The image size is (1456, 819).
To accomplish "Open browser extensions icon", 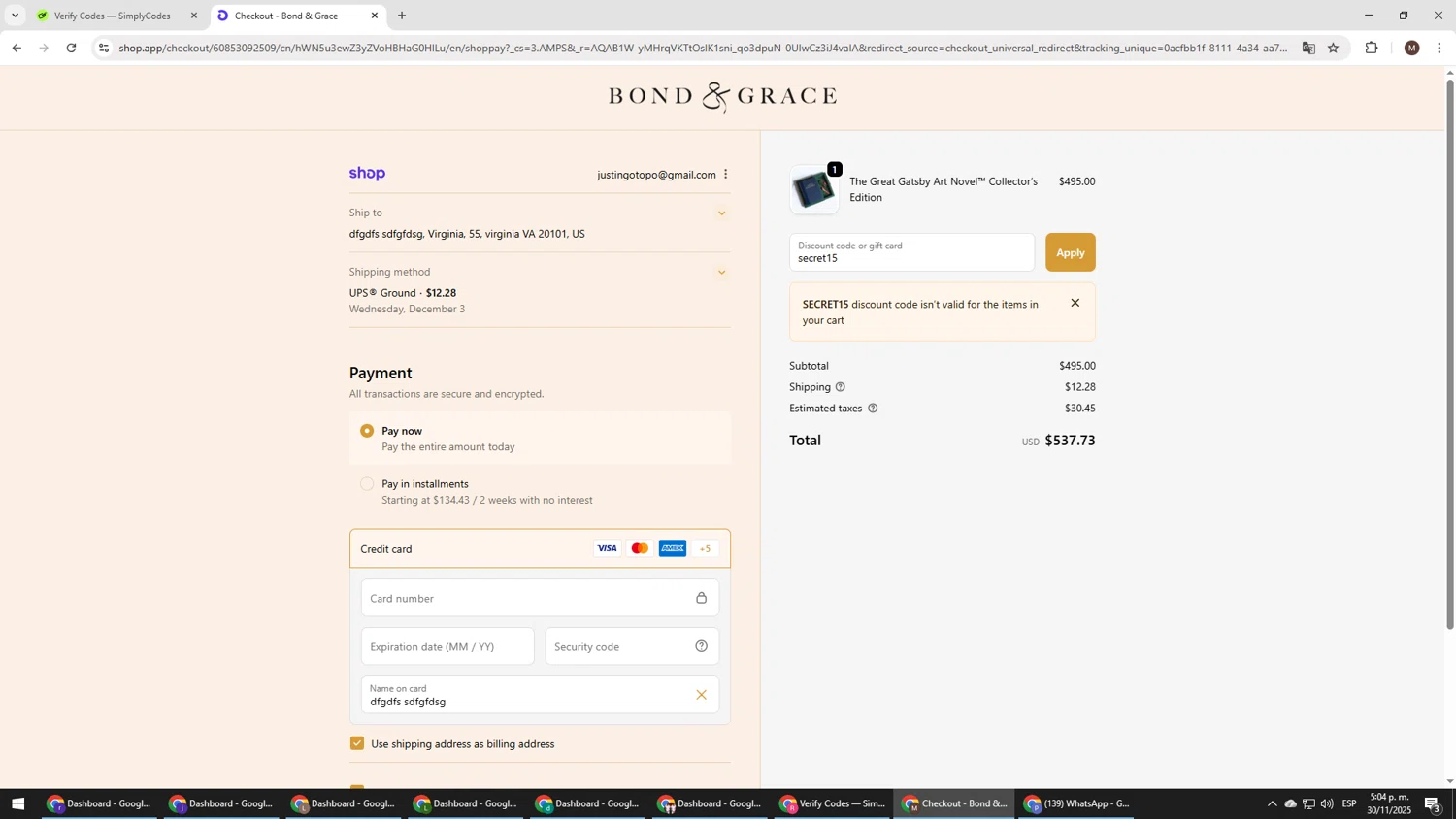I will [x=1372, y=48].
